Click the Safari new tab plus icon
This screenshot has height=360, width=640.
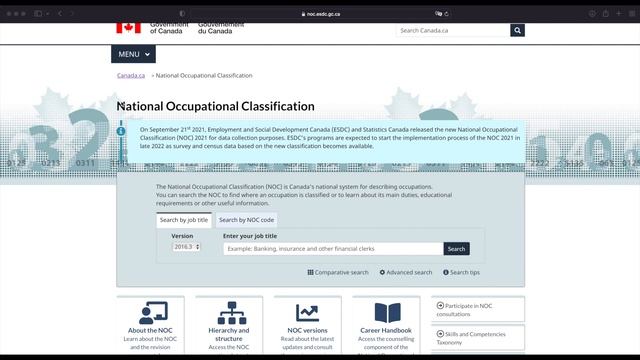[x=619, y=13]
